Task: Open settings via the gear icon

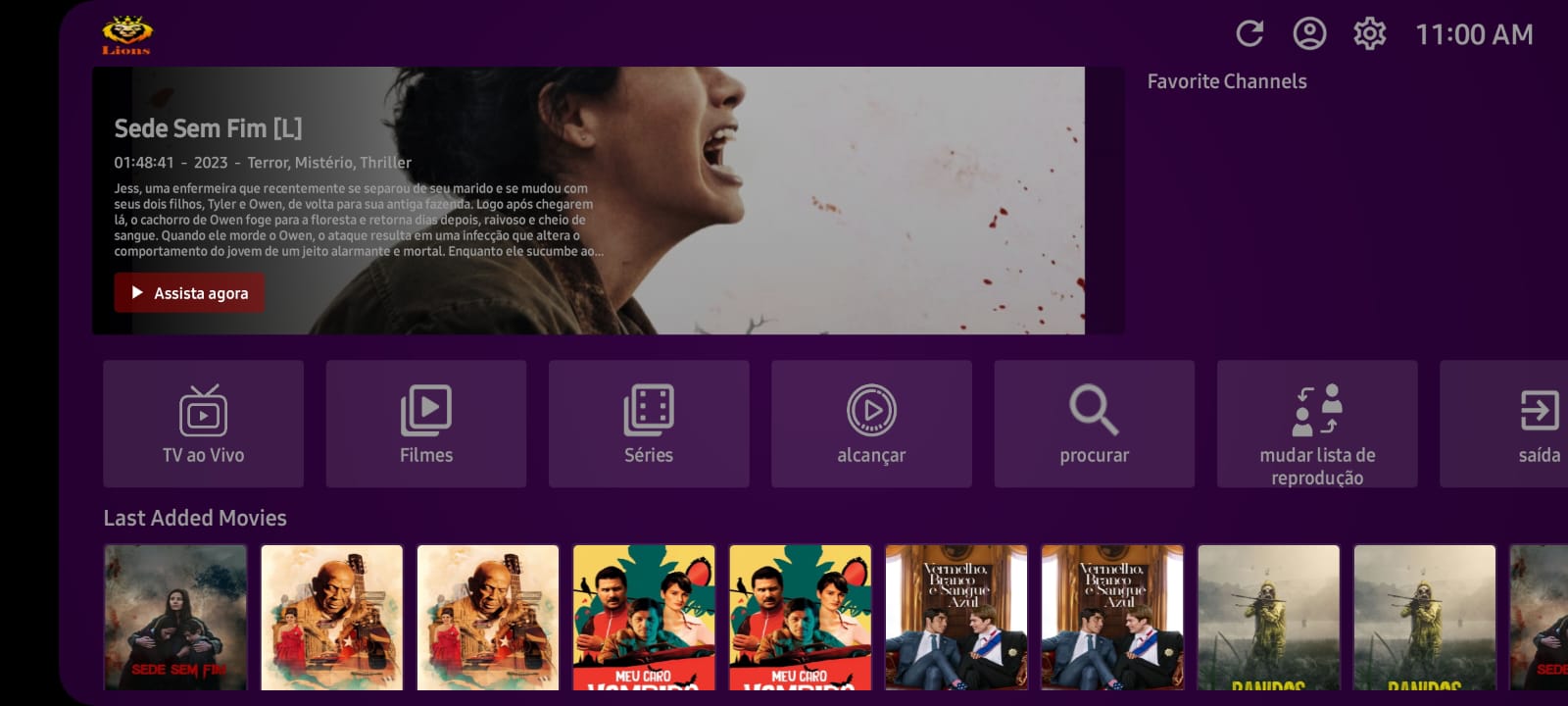Action: click(1369, 34)
